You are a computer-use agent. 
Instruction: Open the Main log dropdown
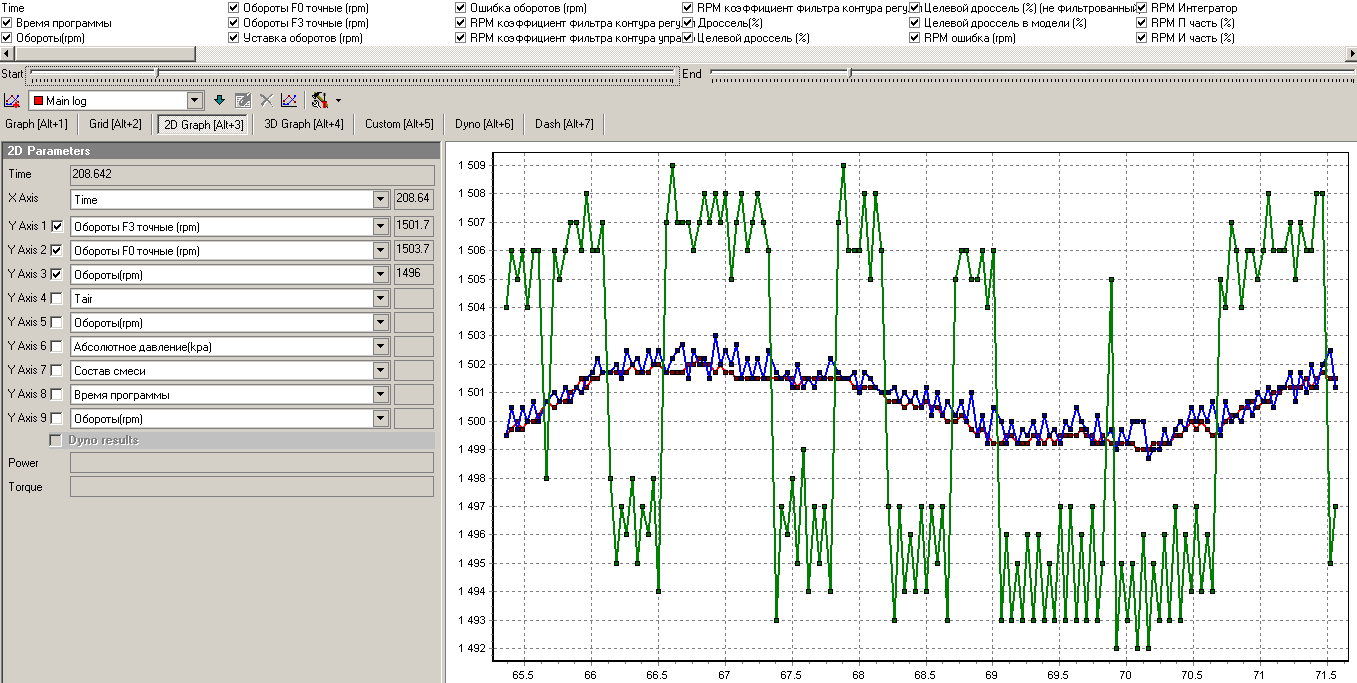[196, 101]
